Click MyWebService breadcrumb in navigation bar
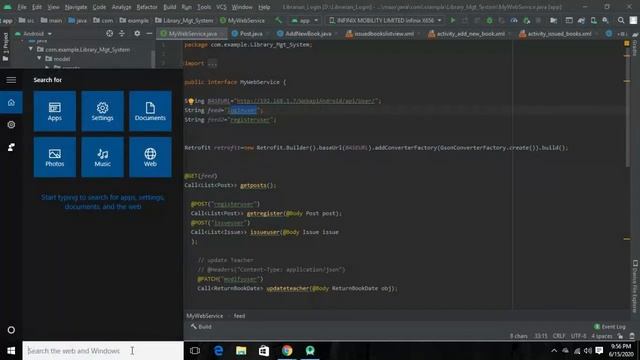Screen dimensions: 640x360 point(242,20)
